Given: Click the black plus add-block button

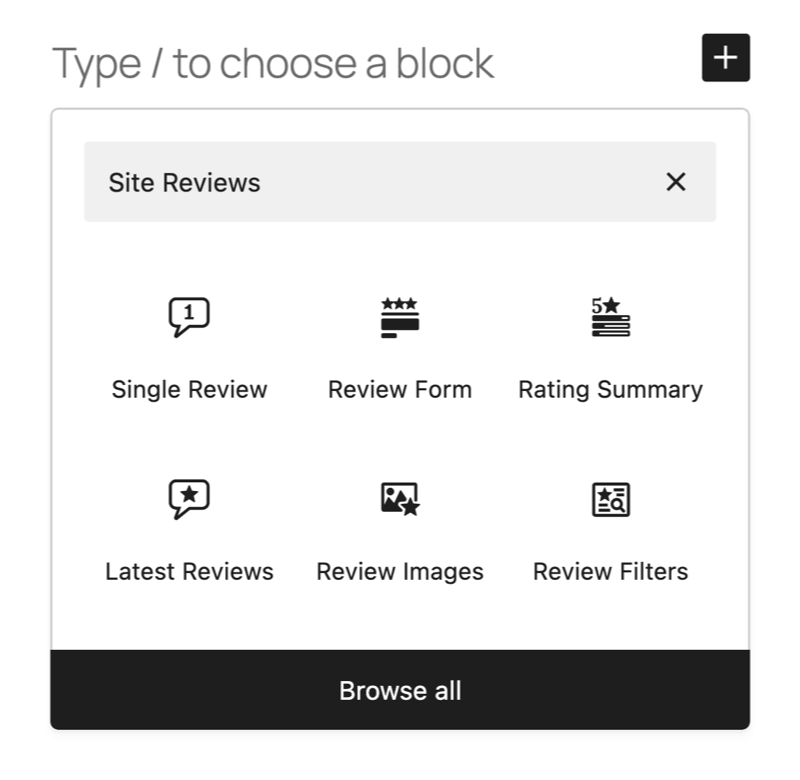Looking at the screenshot, I should click(x=726, y=58).
